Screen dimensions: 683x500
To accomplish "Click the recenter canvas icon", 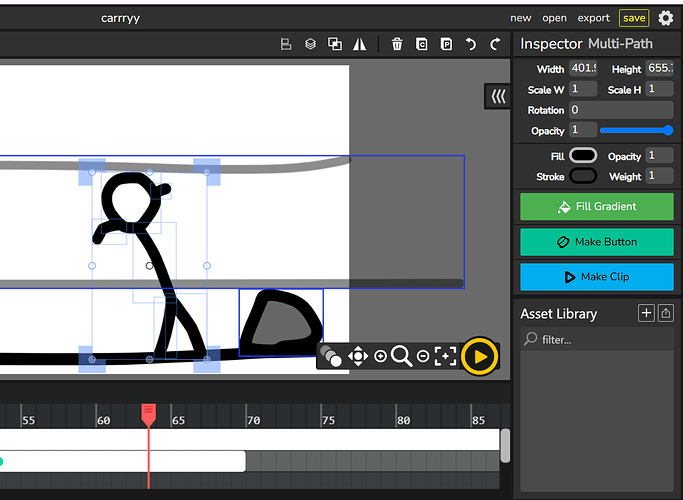I will [x=445, y=356].
